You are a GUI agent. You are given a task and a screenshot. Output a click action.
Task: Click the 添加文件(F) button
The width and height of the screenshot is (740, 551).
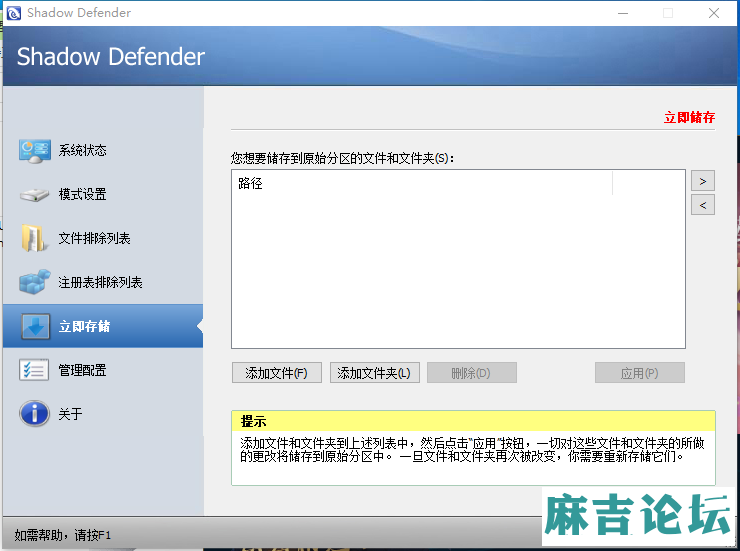277,373
